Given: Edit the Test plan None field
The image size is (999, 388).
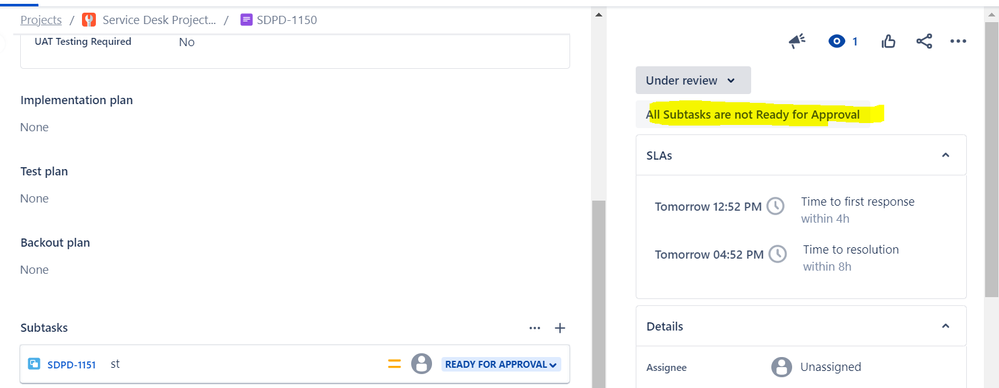Looking at the screenshot, I should [34, 199].
